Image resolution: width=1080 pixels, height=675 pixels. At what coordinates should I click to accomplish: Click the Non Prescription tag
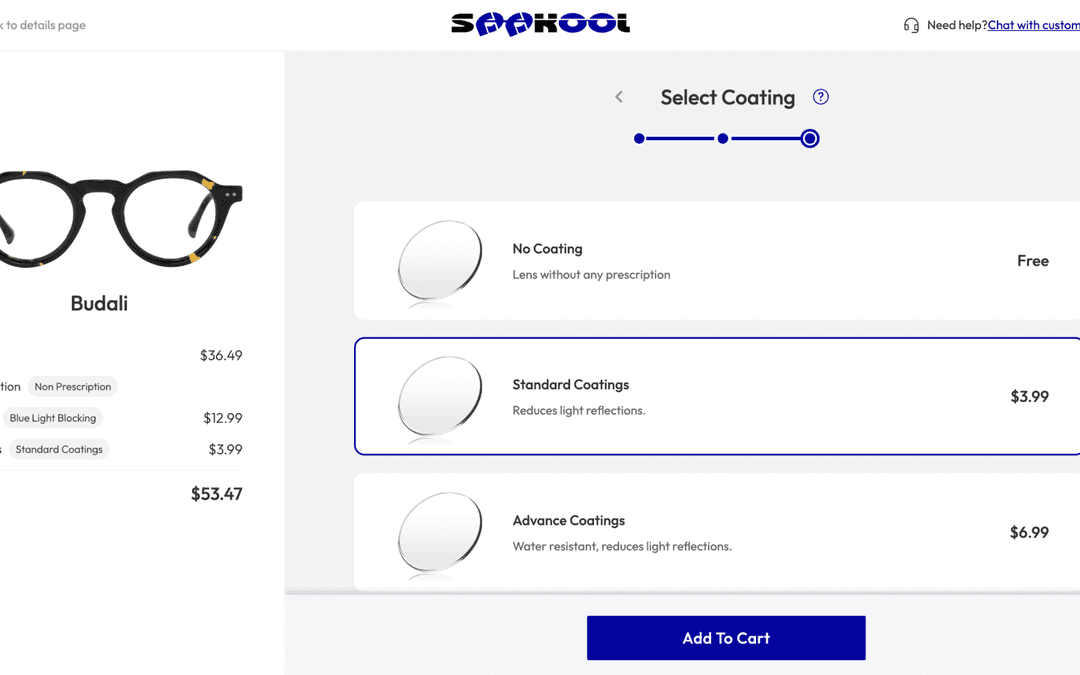tap(72, 386)
